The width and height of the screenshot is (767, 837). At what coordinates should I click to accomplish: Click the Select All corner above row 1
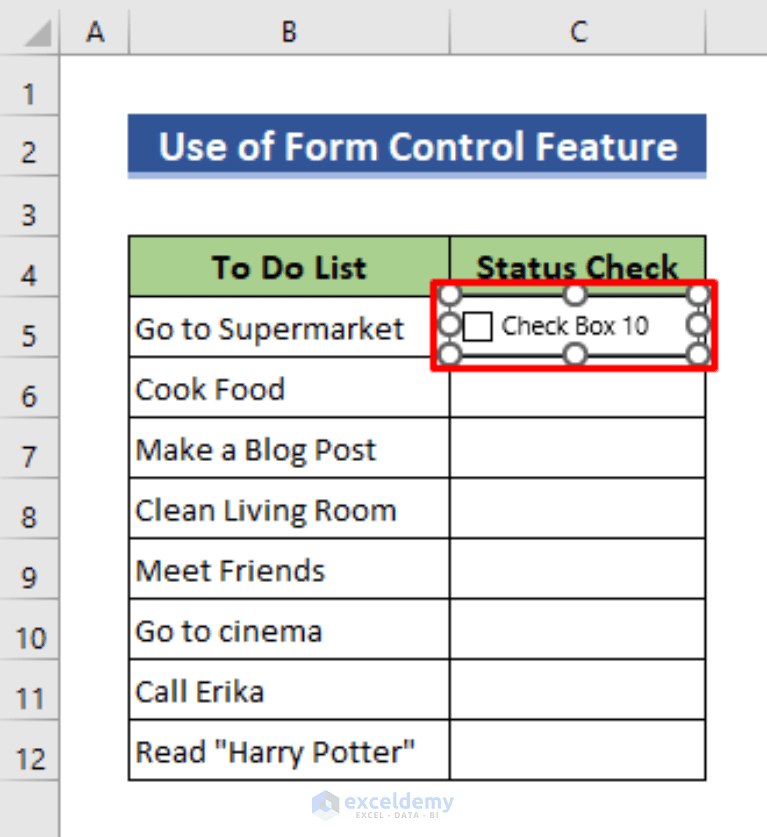[30, 31]
